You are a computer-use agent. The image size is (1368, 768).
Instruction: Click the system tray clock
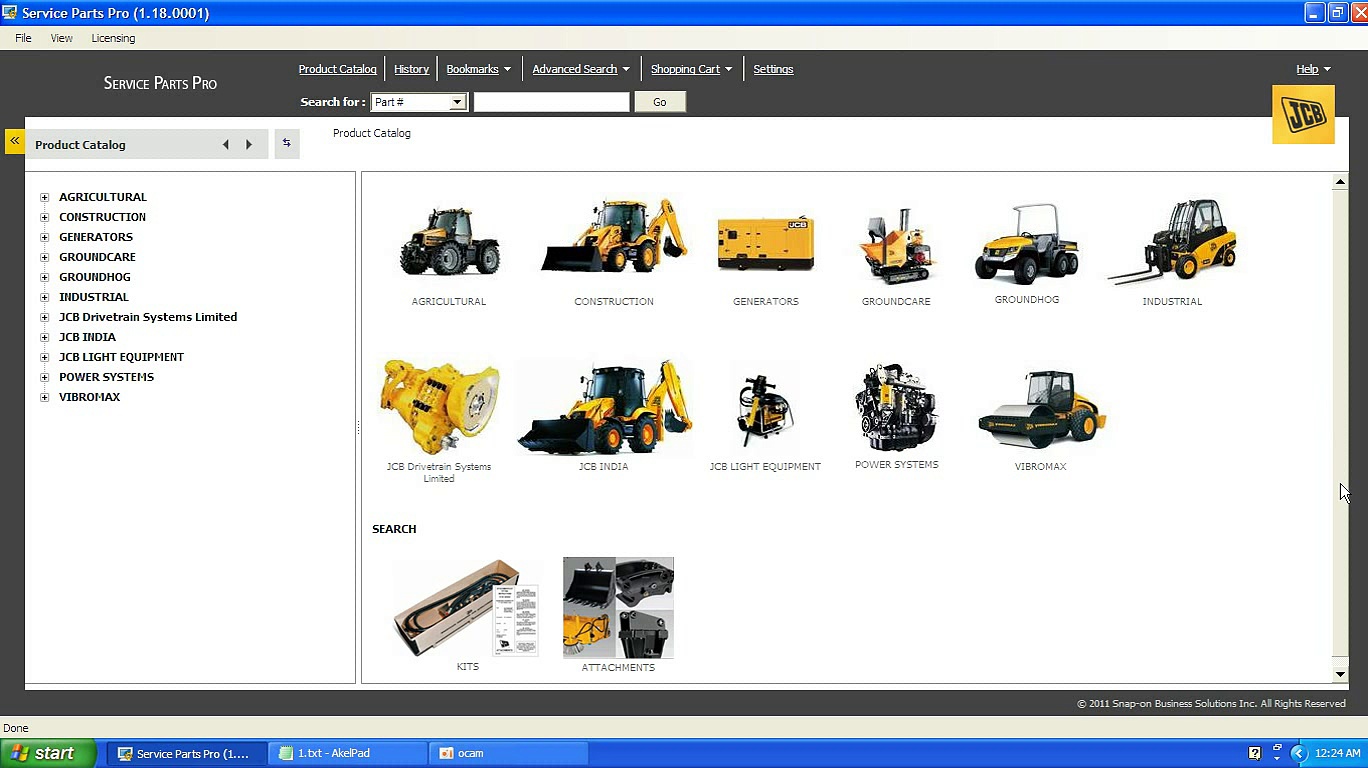pos(1338,753)
